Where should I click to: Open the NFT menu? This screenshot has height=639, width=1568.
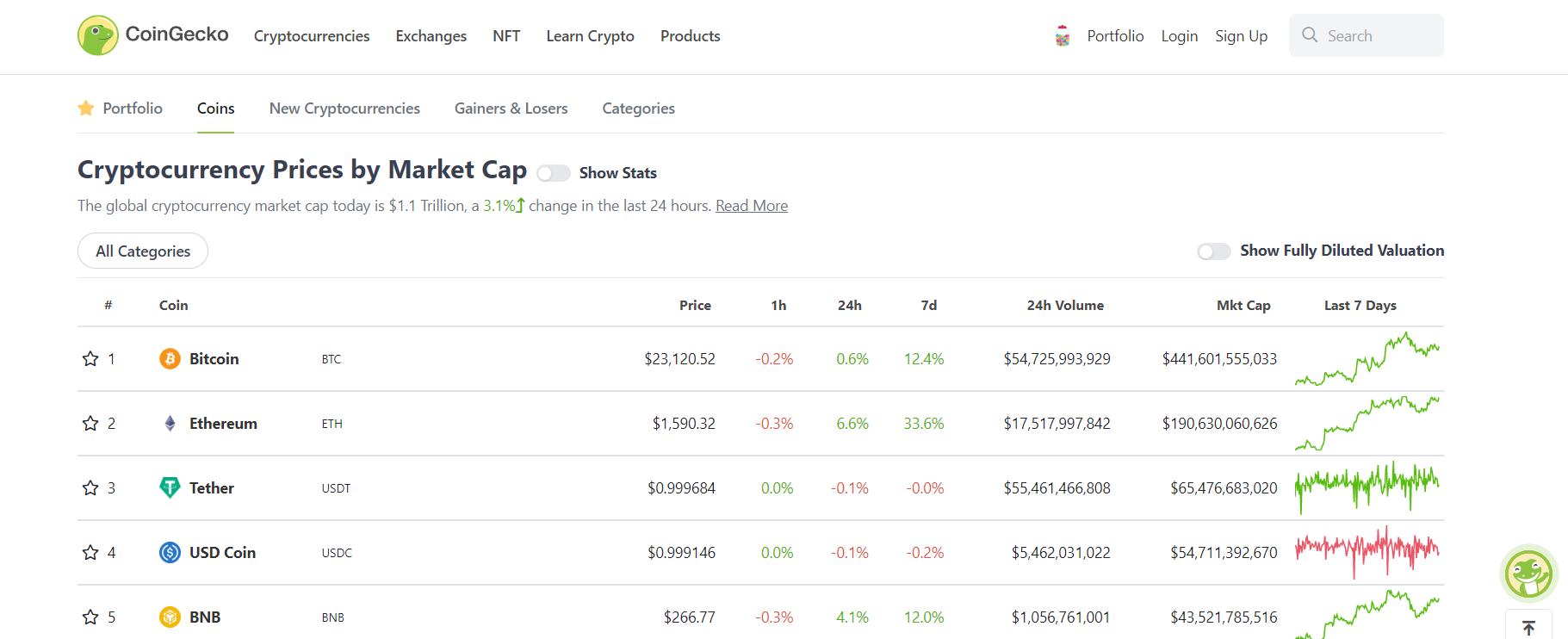(506, 36)
